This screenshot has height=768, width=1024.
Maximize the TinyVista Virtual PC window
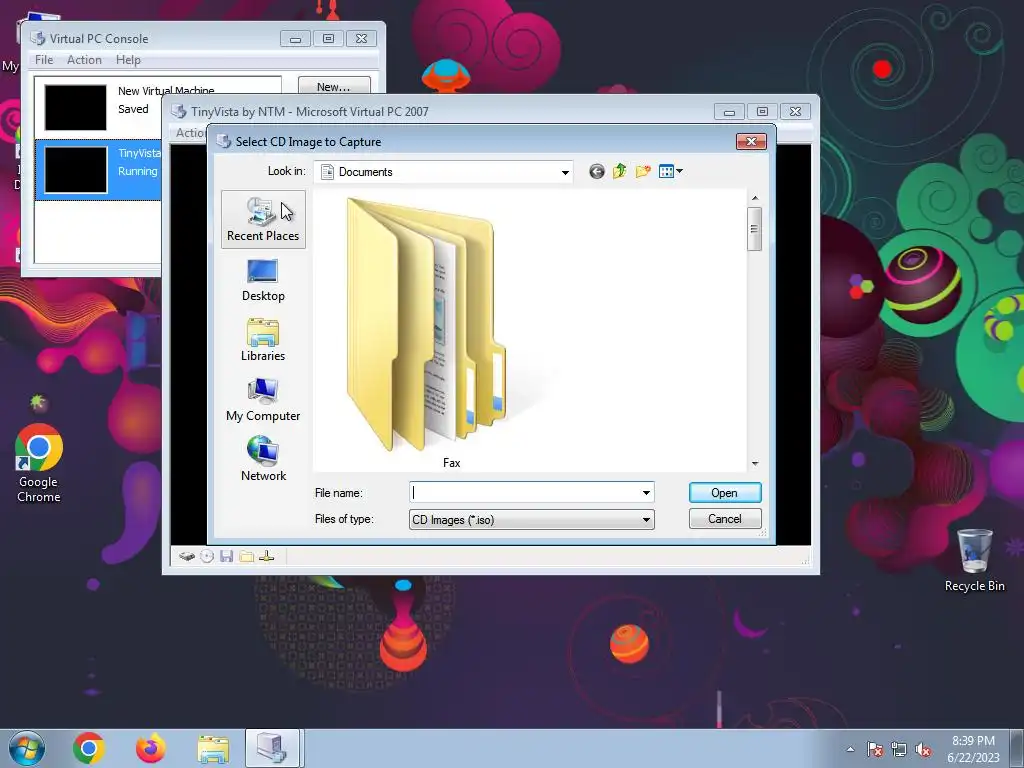click(762, 112)
